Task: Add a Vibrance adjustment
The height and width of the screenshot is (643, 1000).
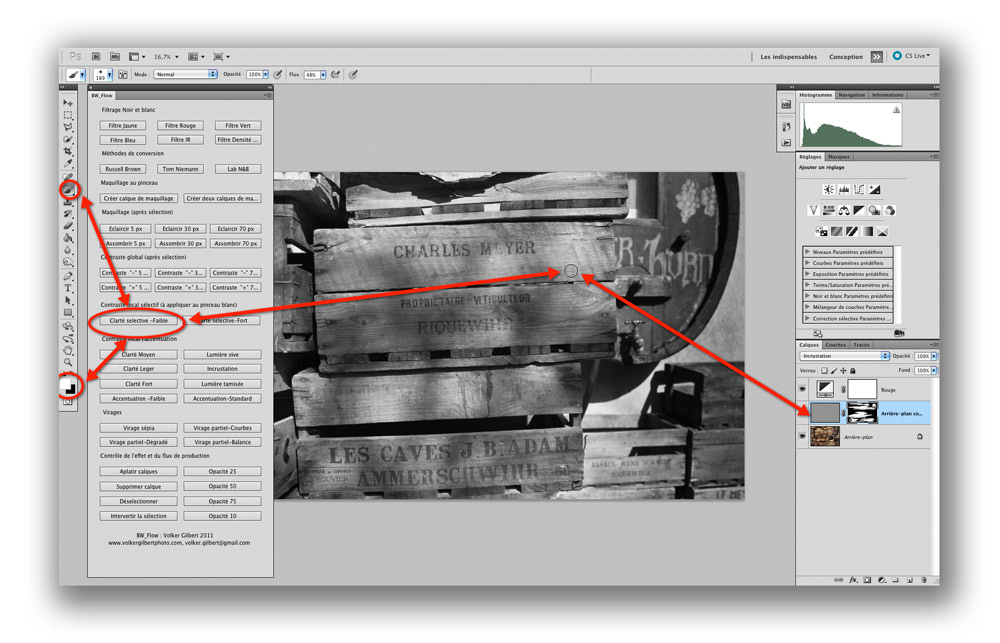Action: coord(813,210)
